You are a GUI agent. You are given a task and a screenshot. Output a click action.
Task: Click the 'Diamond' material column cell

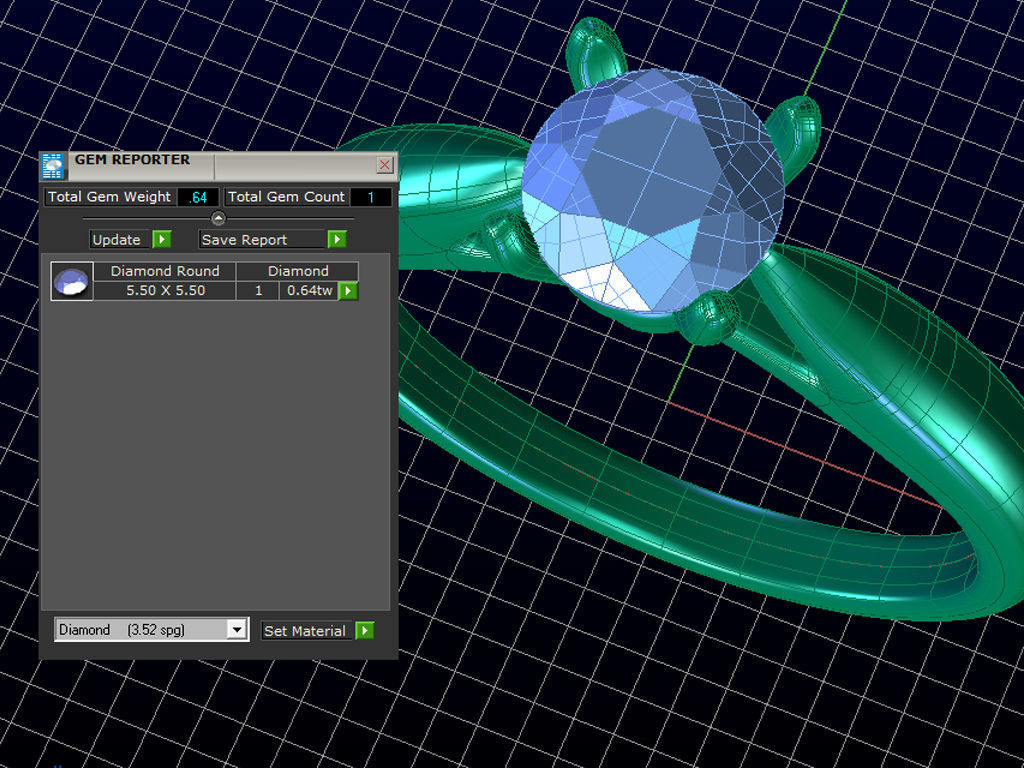click(298, 271)
